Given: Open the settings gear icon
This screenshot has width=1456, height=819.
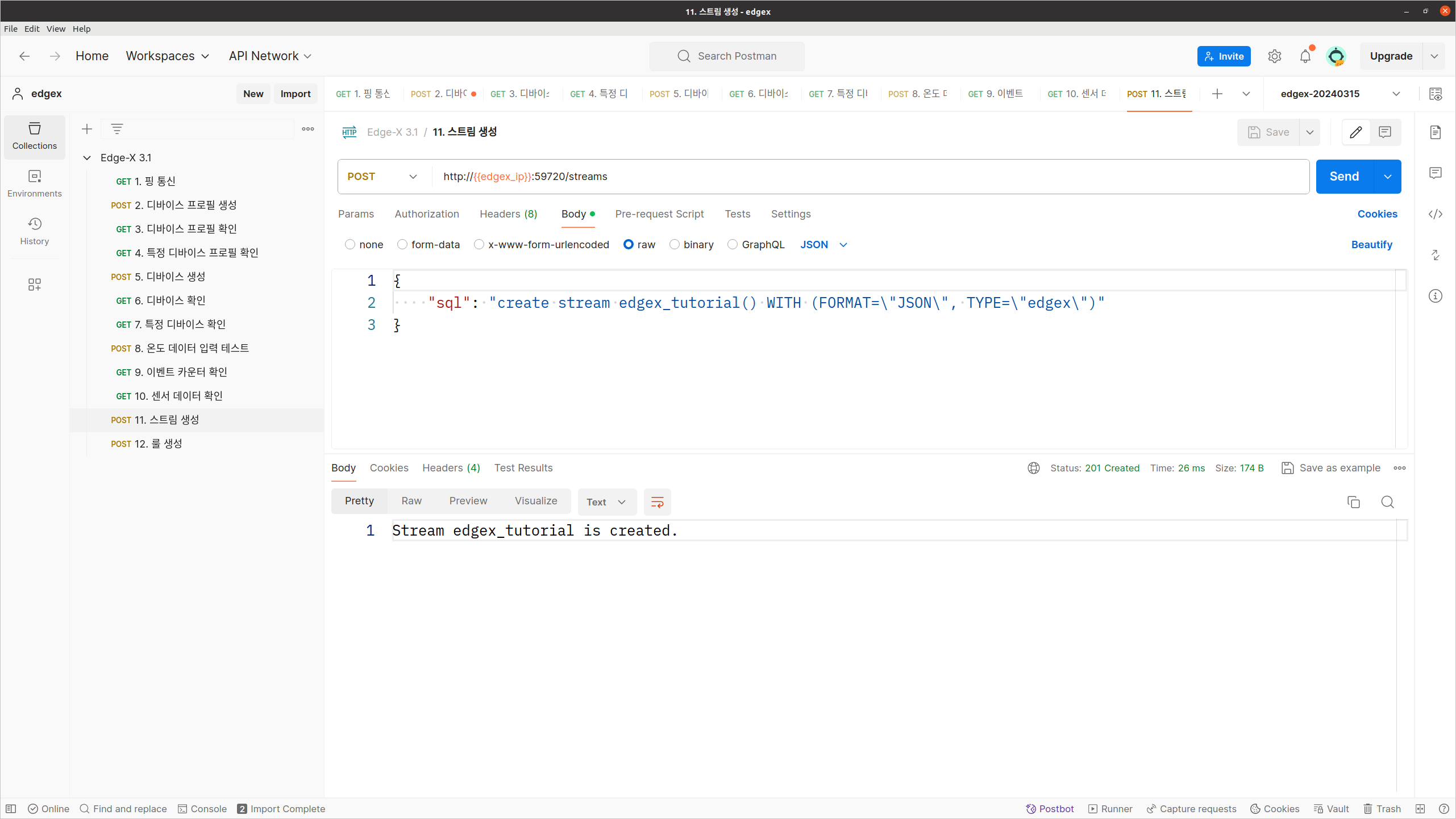Looking at the screenshot, I should coord(1275,56).
